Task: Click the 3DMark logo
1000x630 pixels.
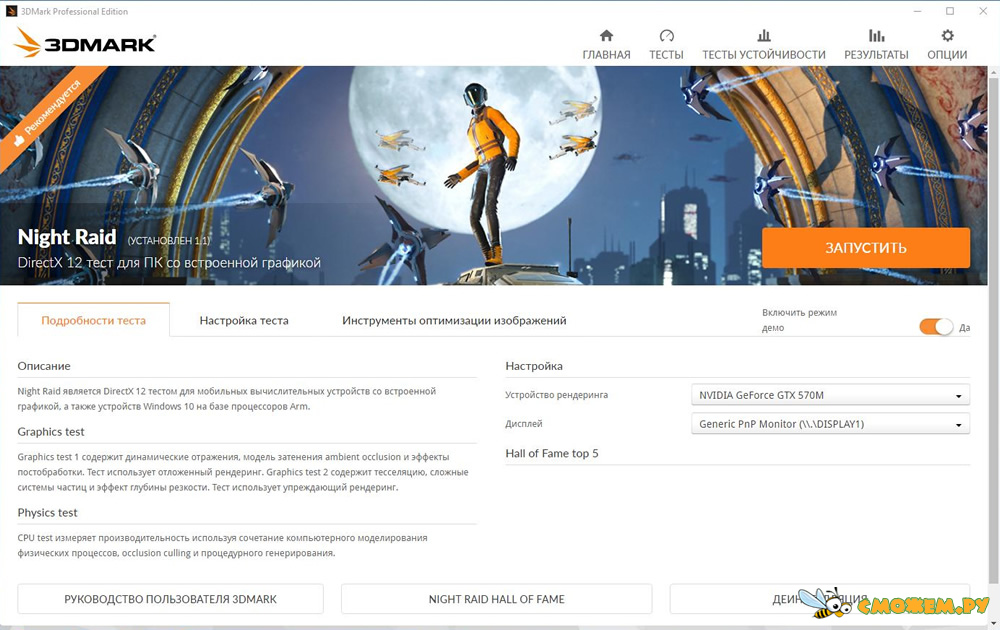Action: [x=85, y=42]
